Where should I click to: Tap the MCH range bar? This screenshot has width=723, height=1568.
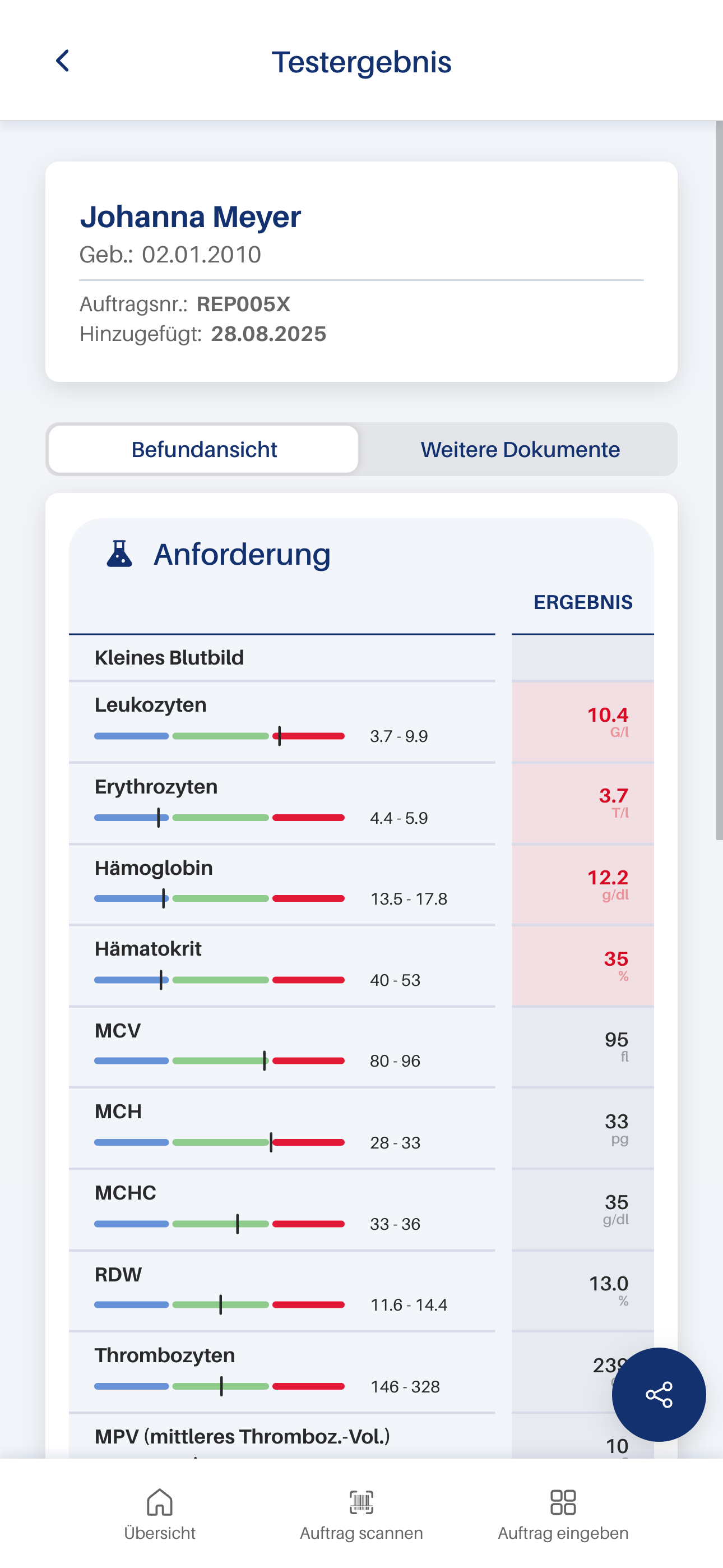point(219,1142)
